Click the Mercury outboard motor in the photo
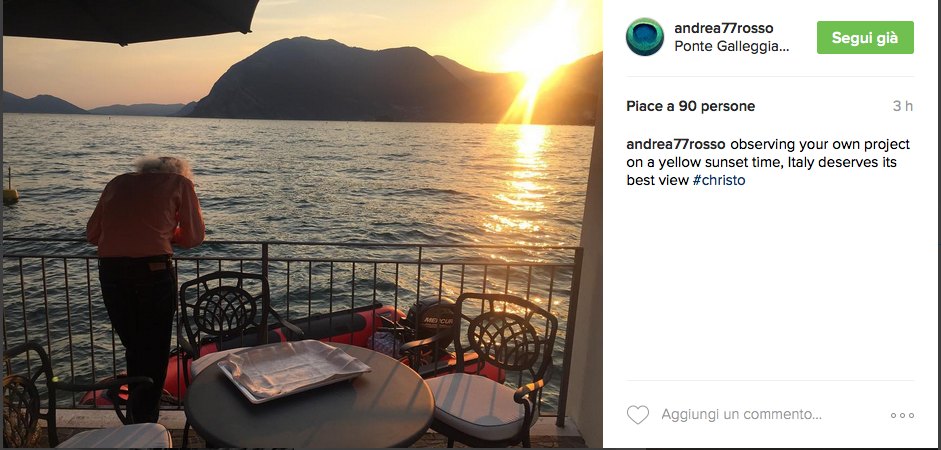 430,324
